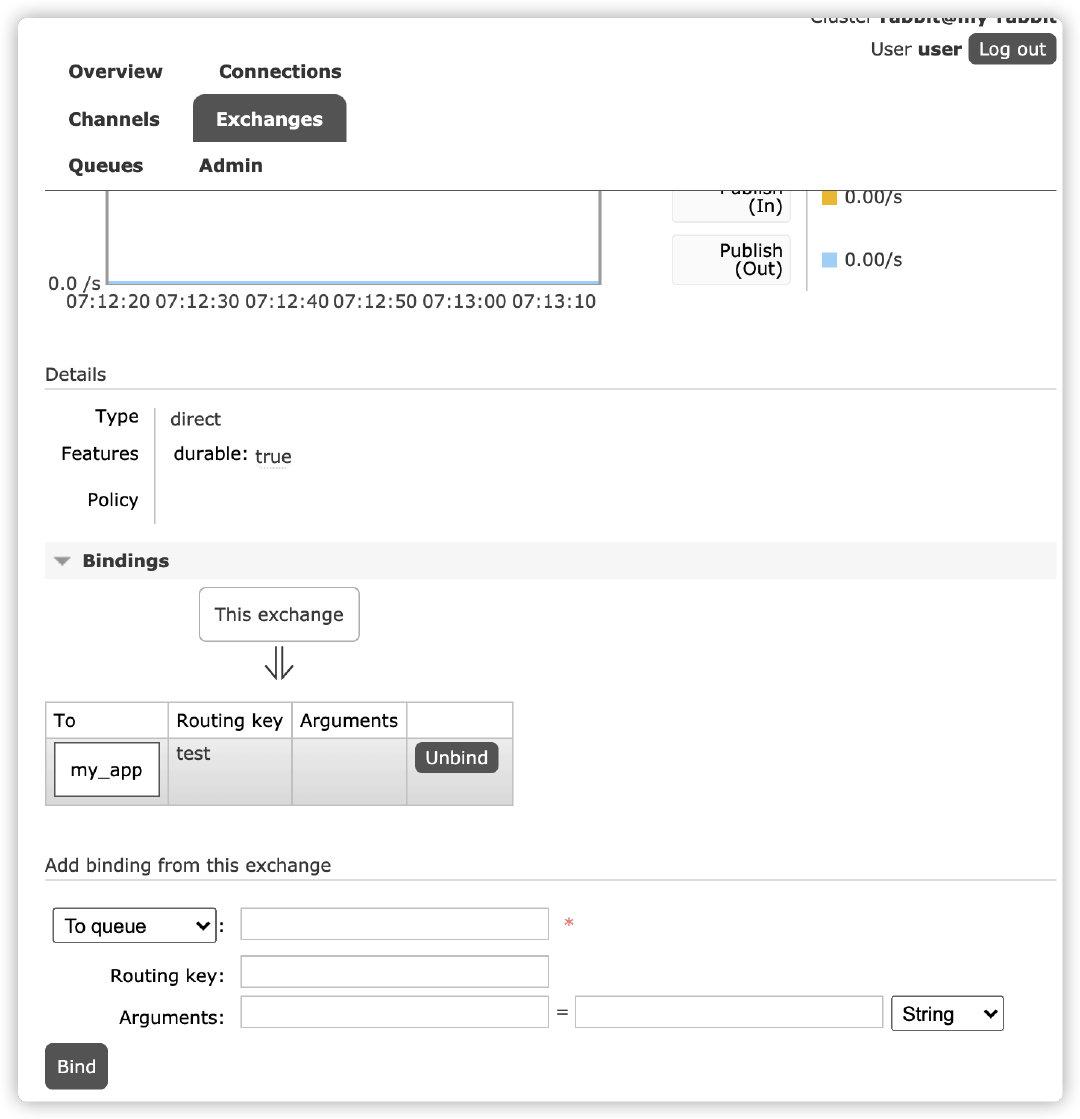Open the Queues tab

pyautogui.click(x=106, y=166)
